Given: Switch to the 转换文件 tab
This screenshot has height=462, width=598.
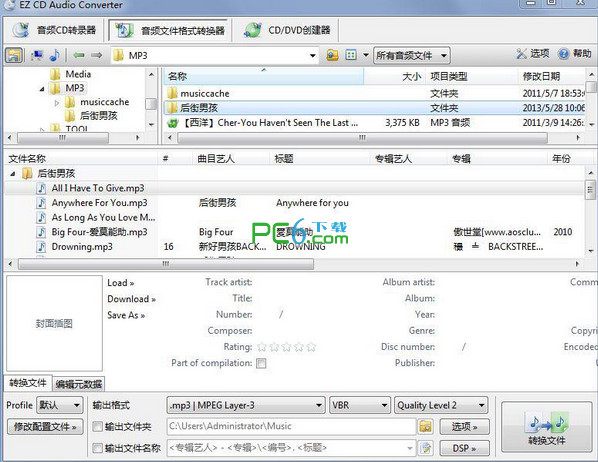Looking at the screenshot, I should pyautogui.click(x=27, y=383).
